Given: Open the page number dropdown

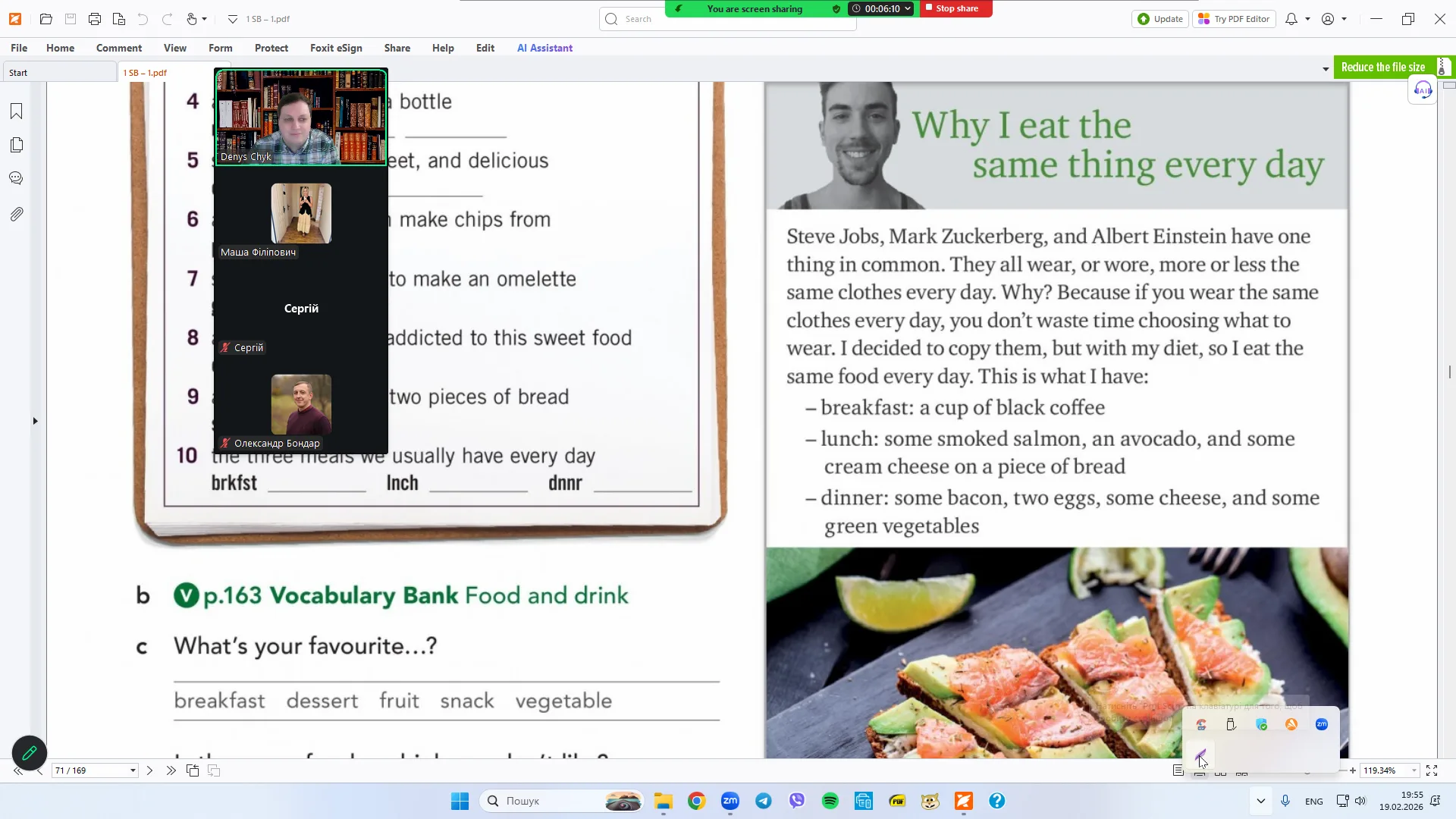Looking at the screenshot, I should [x=133, y=770].
